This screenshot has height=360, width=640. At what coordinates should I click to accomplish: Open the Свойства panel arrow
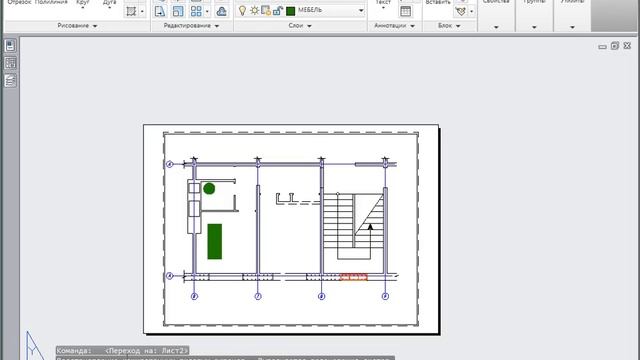point(496,27)
